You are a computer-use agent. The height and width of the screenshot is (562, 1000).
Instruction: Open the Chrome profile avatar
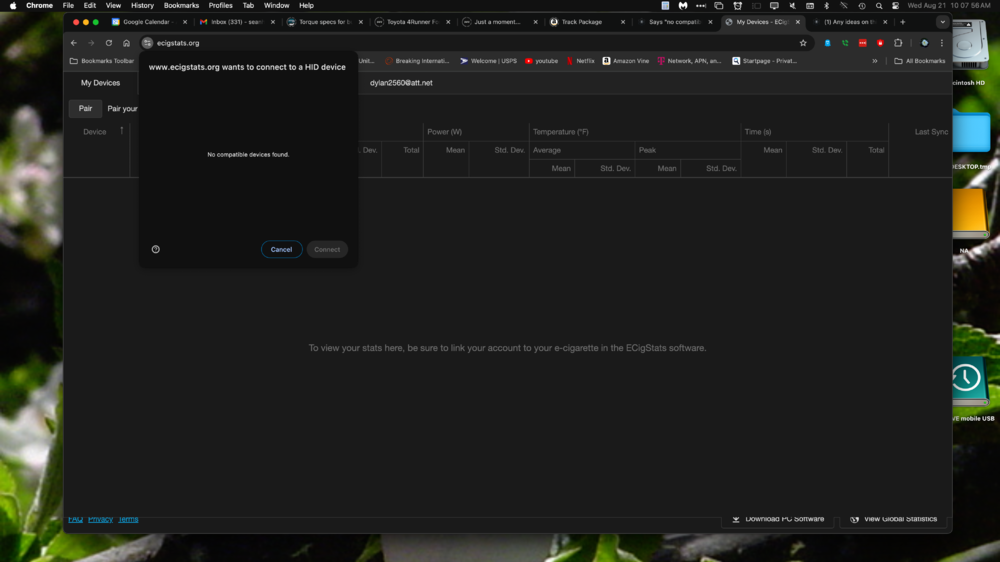(924, 43)
